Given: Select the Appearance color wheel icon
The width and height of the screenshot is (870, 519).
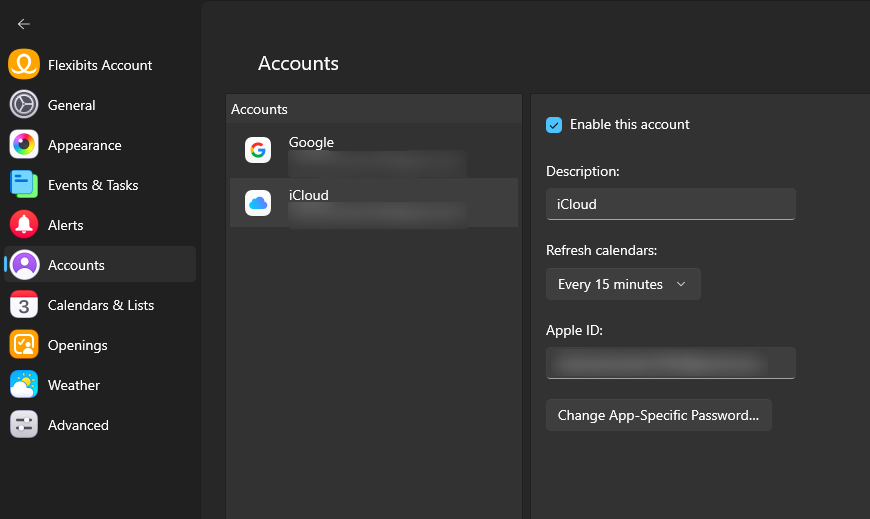Looking at the screenshot, I should pos(24,145).
